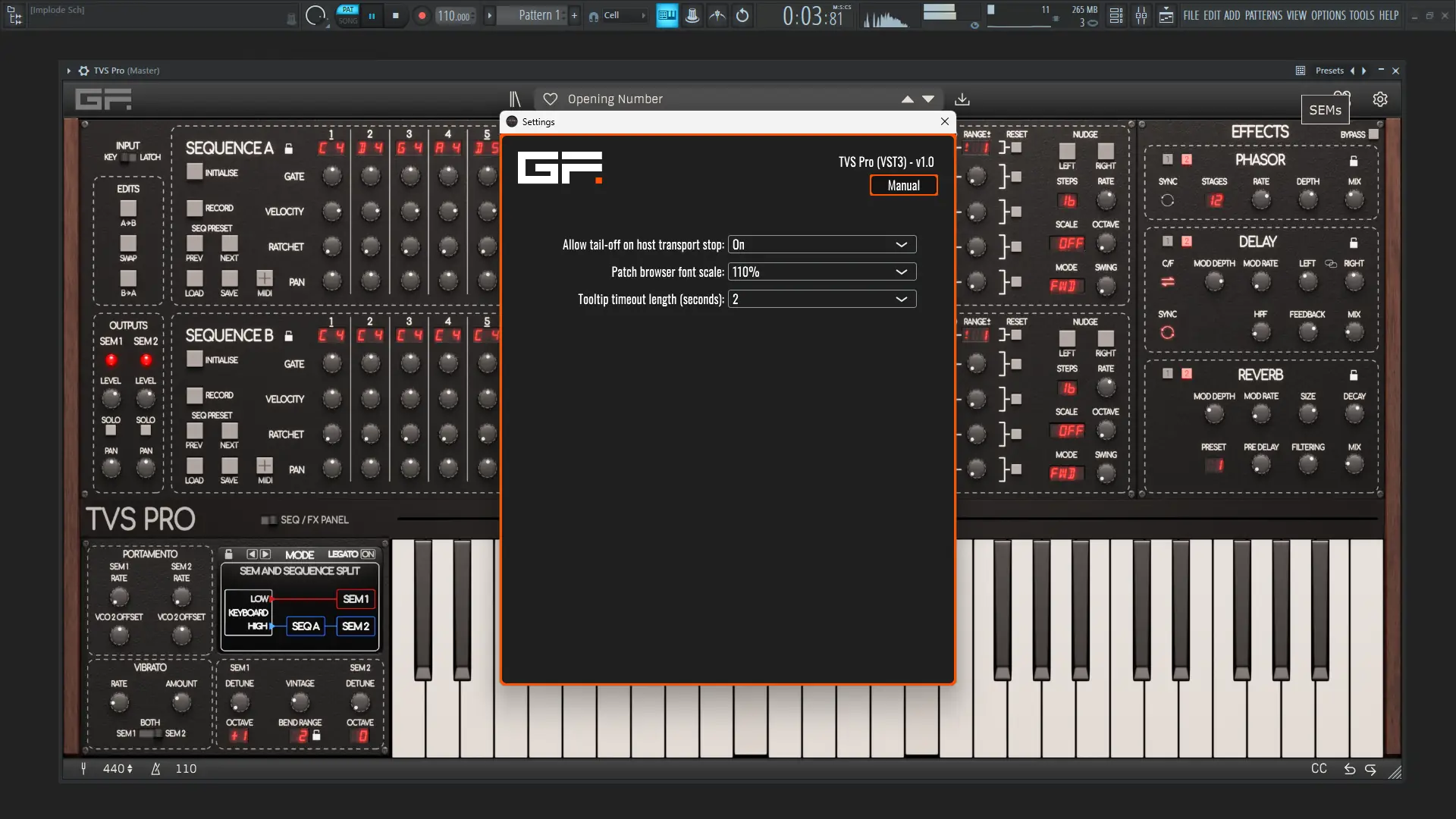
Task: Click the FL Studio record button
Action: click(x=422, y=15)
